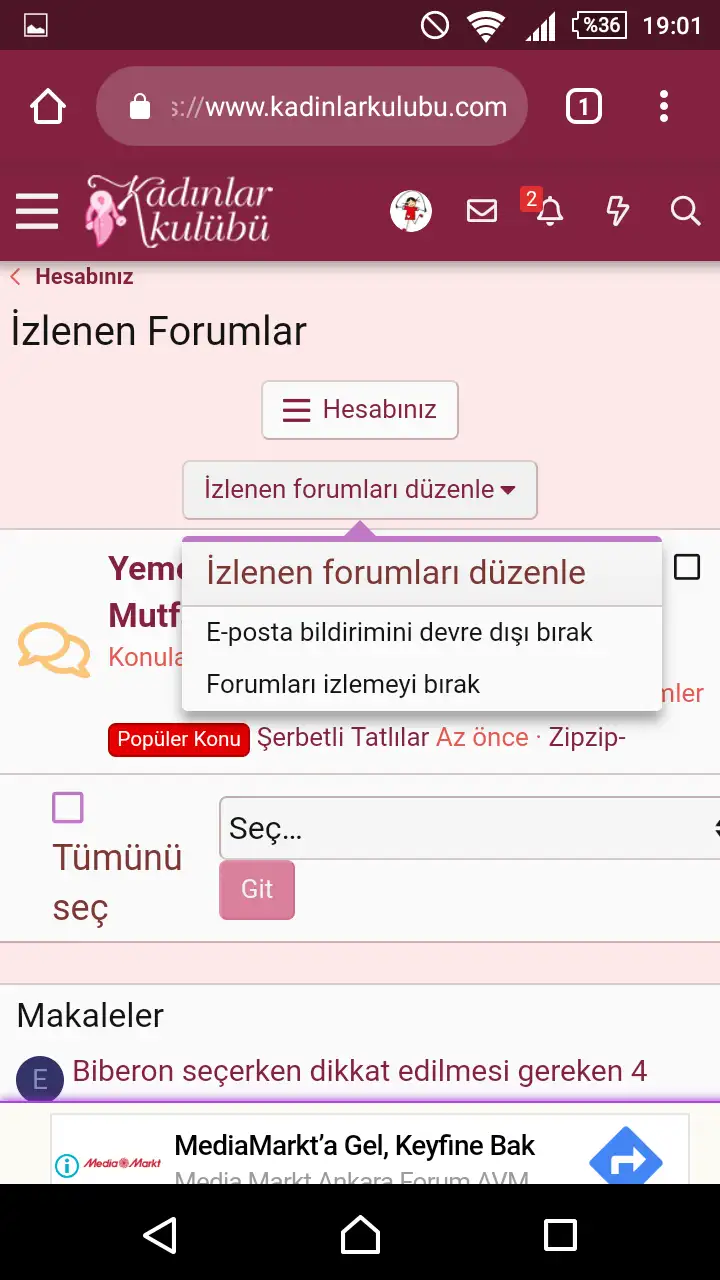720x1280 pixels.
Task: Expand İzlenen forumları düzenle dropdown
Action: pos(360,490)
